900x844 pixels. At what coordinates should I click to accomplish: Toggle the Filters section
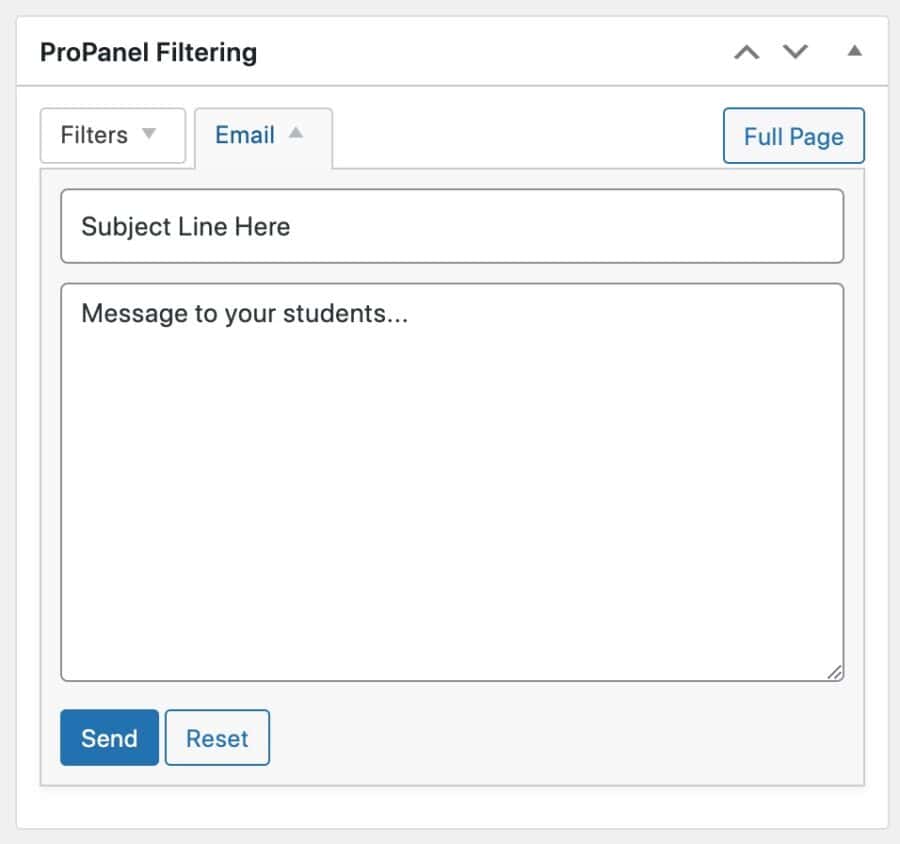click(112, 135)
